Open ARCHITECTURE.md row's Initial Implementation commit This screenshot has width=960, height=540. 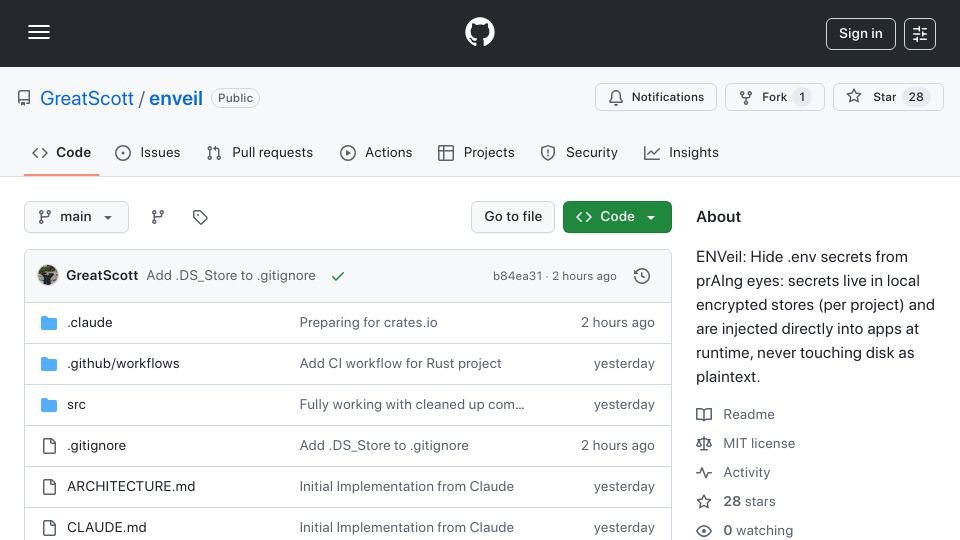click(x=407, y=487)
